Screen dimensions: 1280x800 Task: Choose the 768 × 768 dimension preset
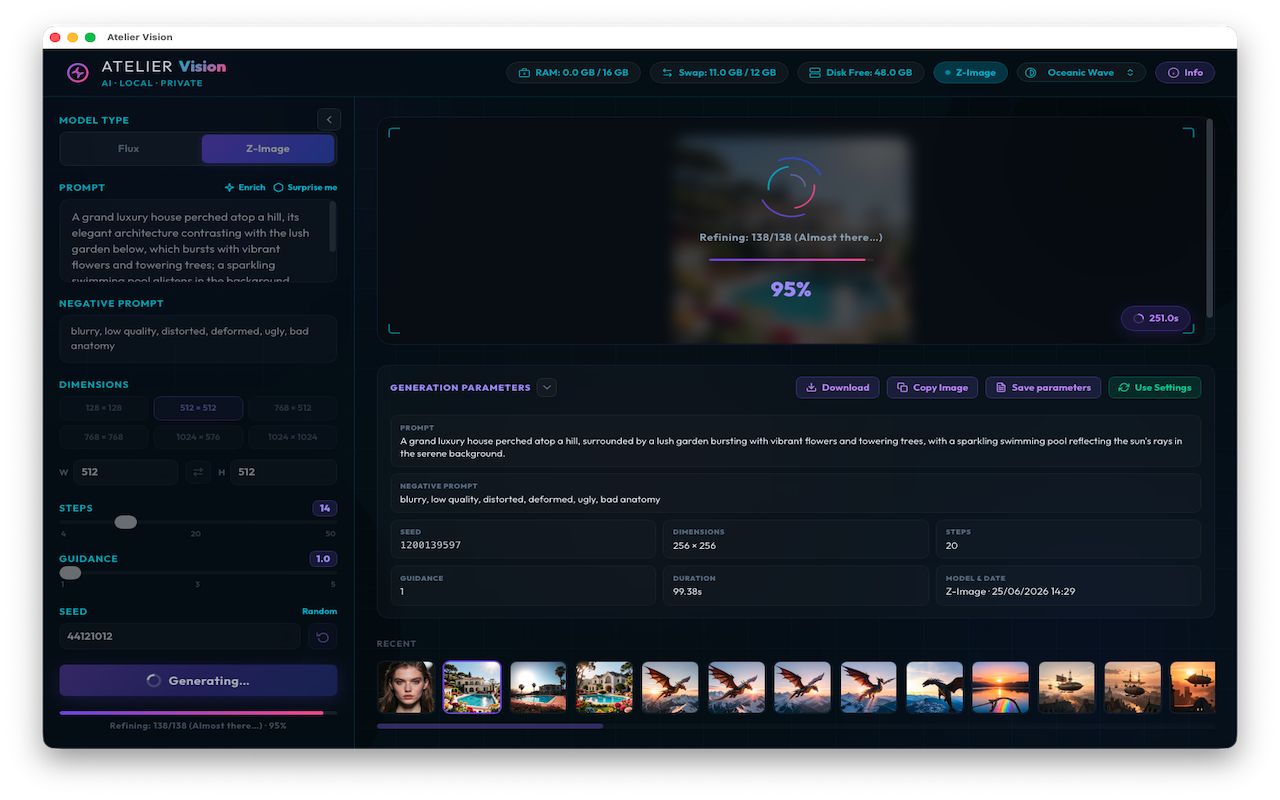click(x=103, y=437)
